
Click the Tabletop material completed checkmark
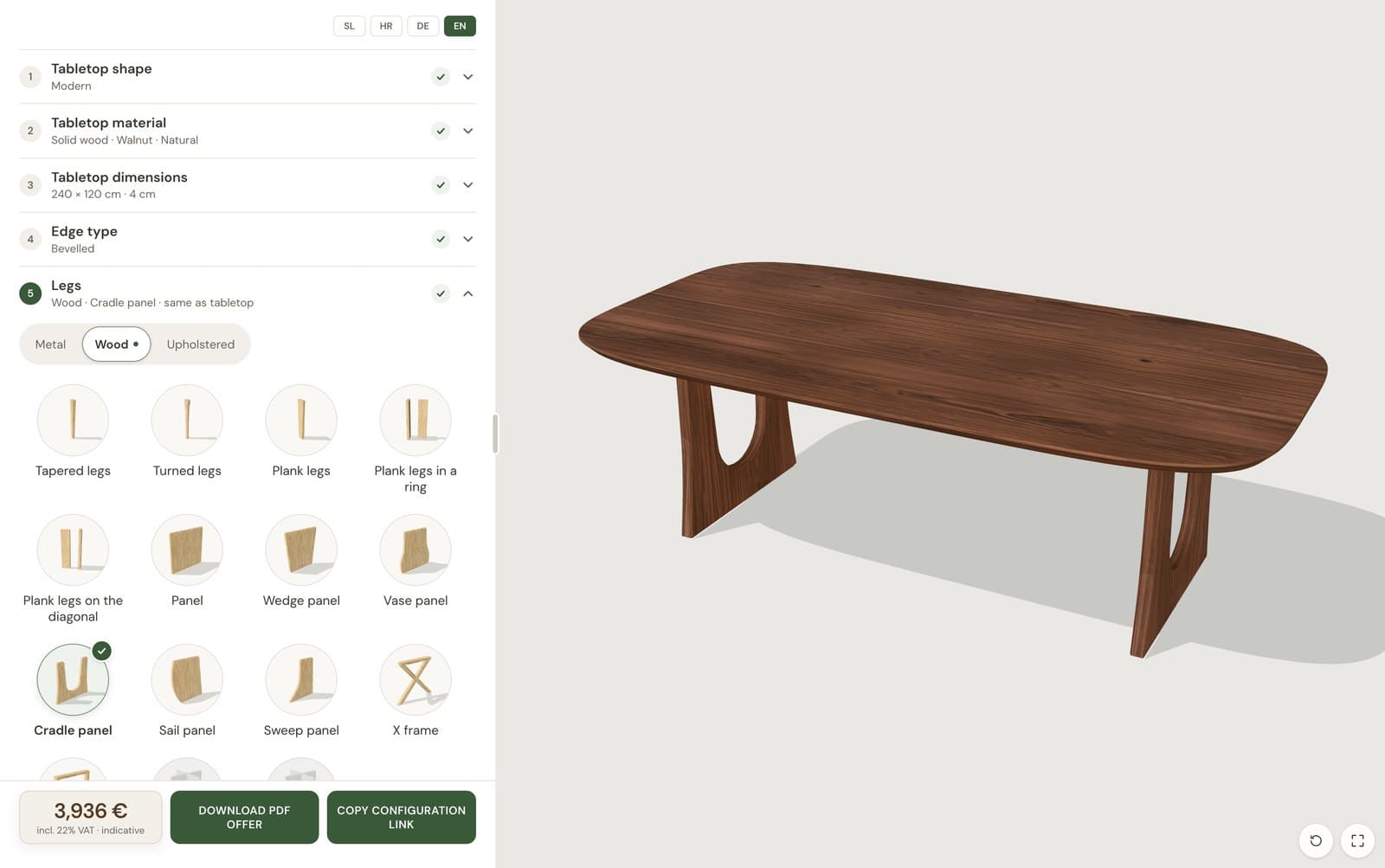(x=441, y=131)
